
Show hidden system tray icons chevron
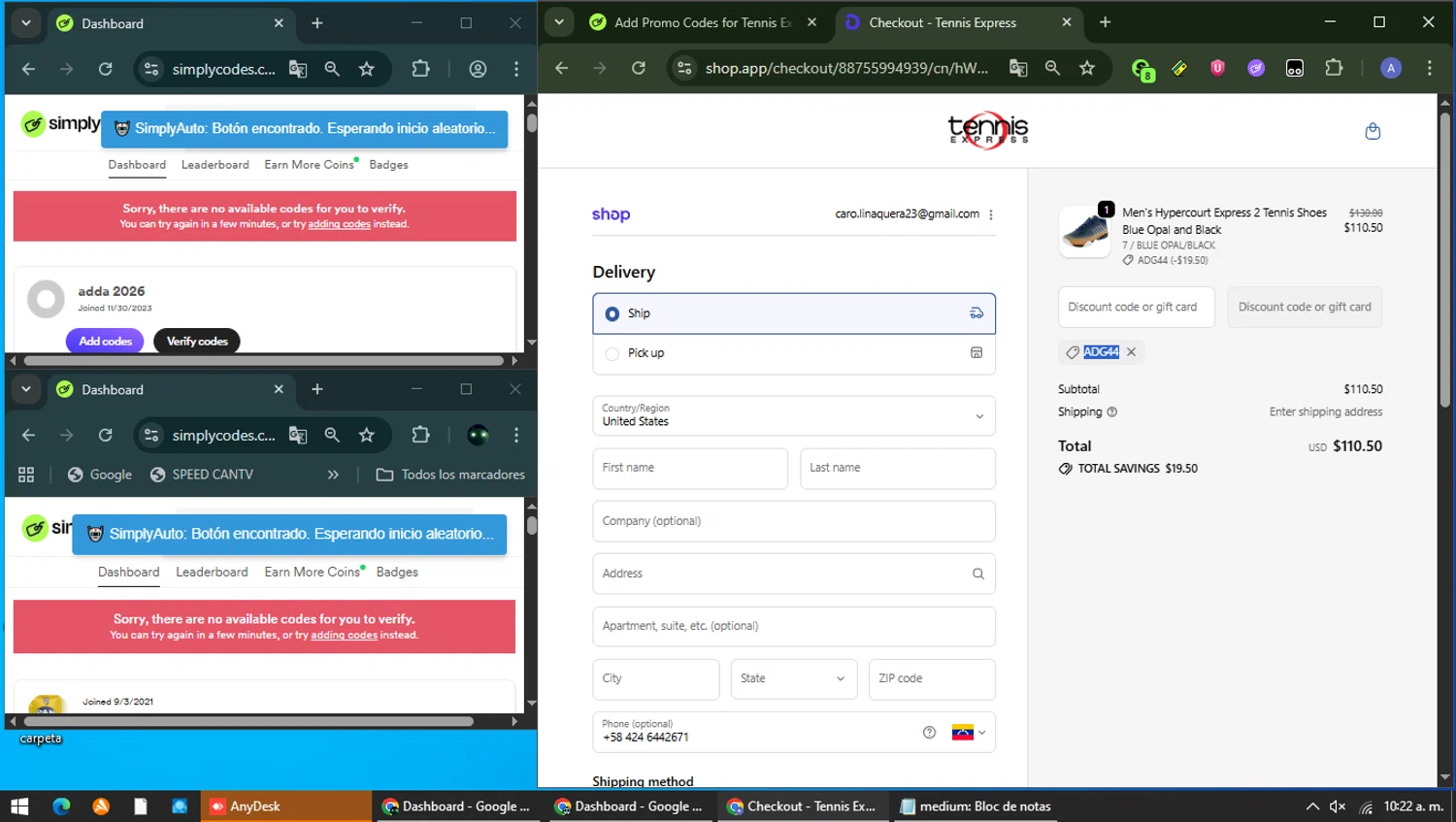pos(1312,806)
